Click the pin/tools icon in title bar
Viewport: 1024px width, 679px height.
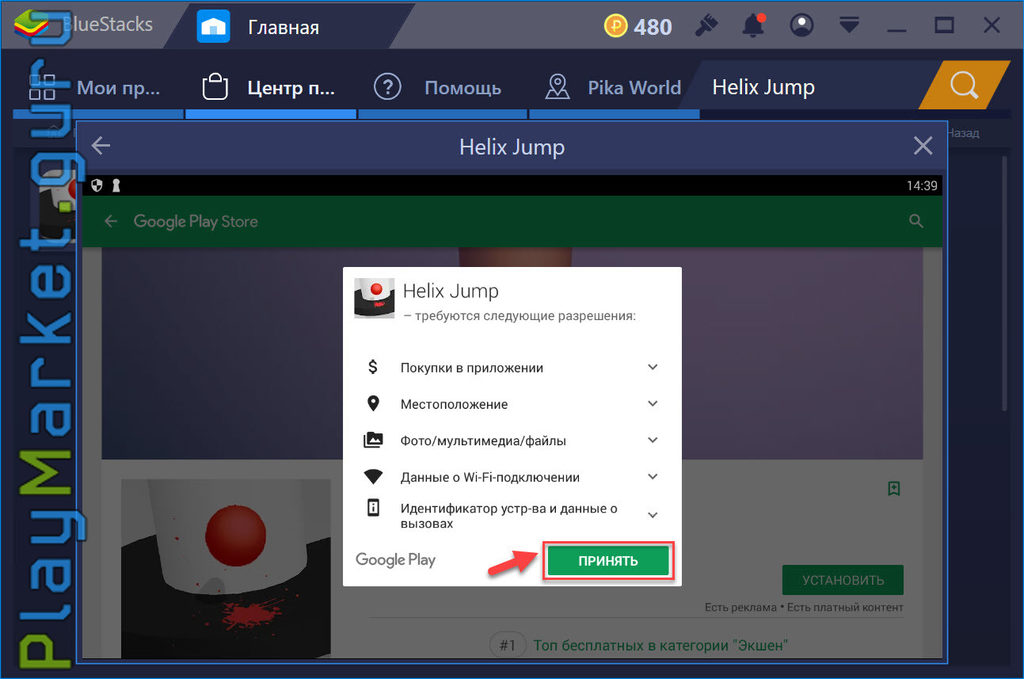[706, 26]
